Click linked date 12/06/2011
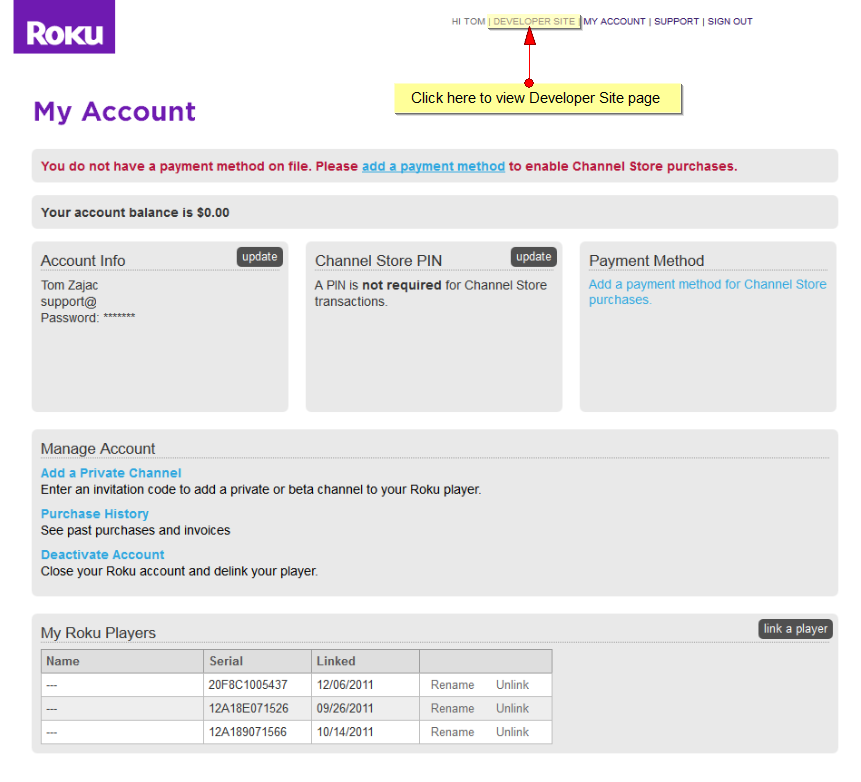The image size is (861, 782). [x=345, y=685]
